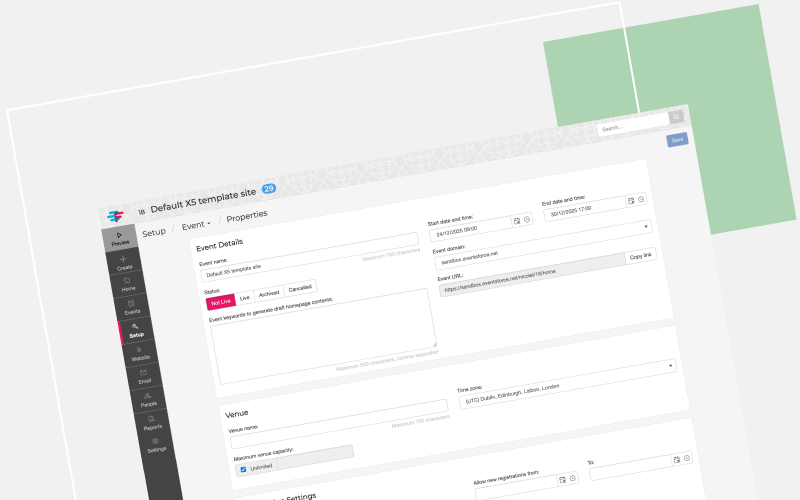Set event status to Archived

click(x=269, y=294)
